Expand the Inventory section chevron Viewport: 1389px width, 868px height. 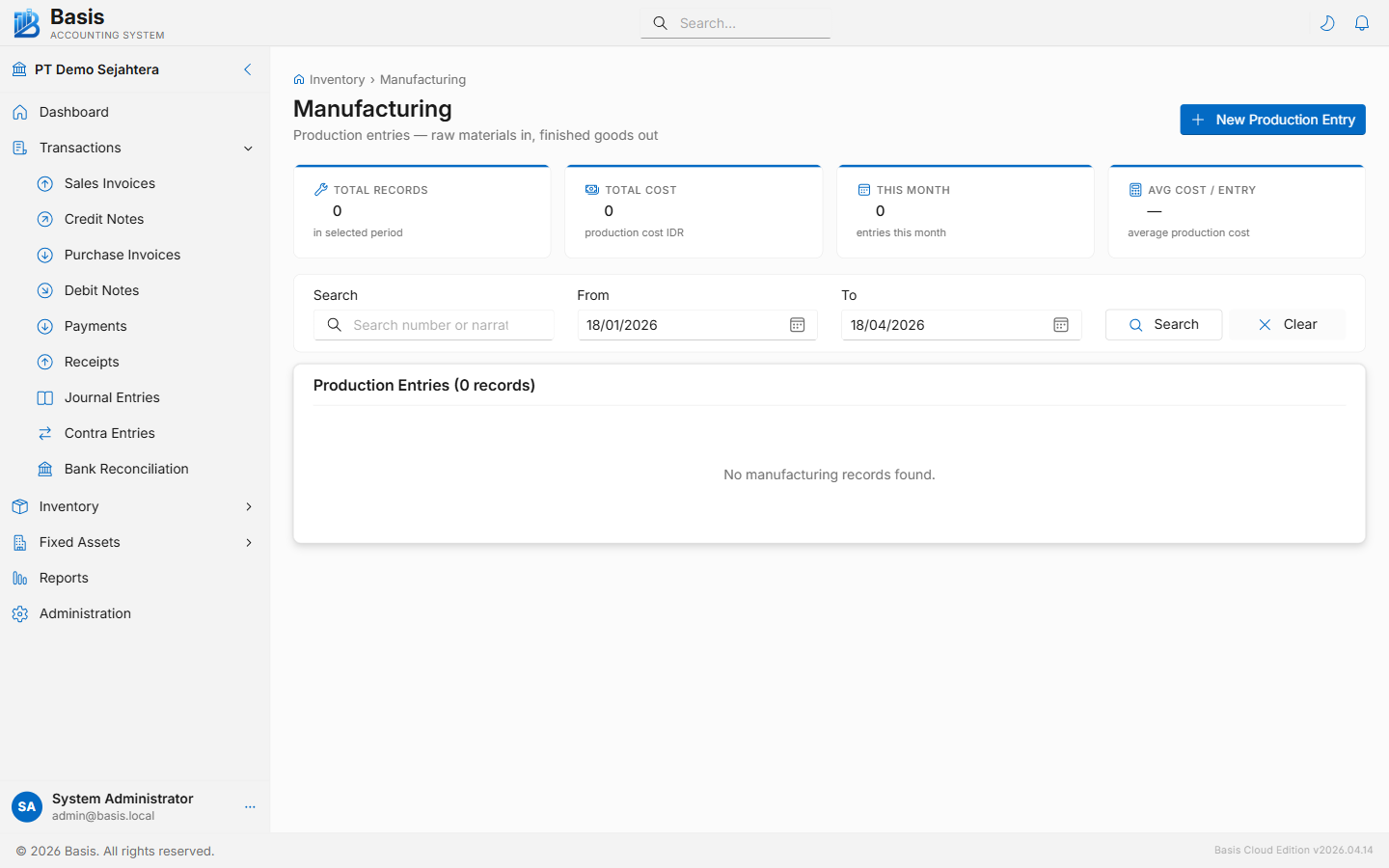pyautogui.click(x=248, y=506)
